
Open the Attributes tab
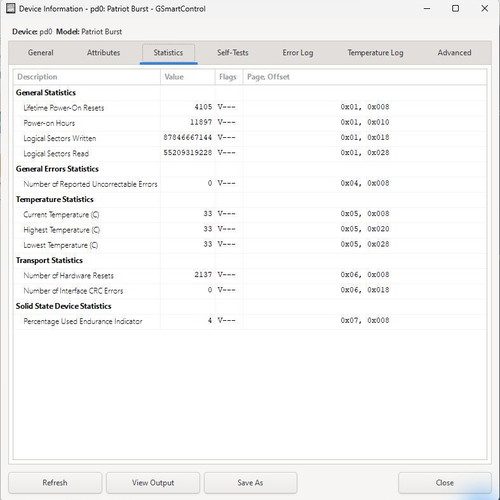pyautogui.click(x=103, y=53)
